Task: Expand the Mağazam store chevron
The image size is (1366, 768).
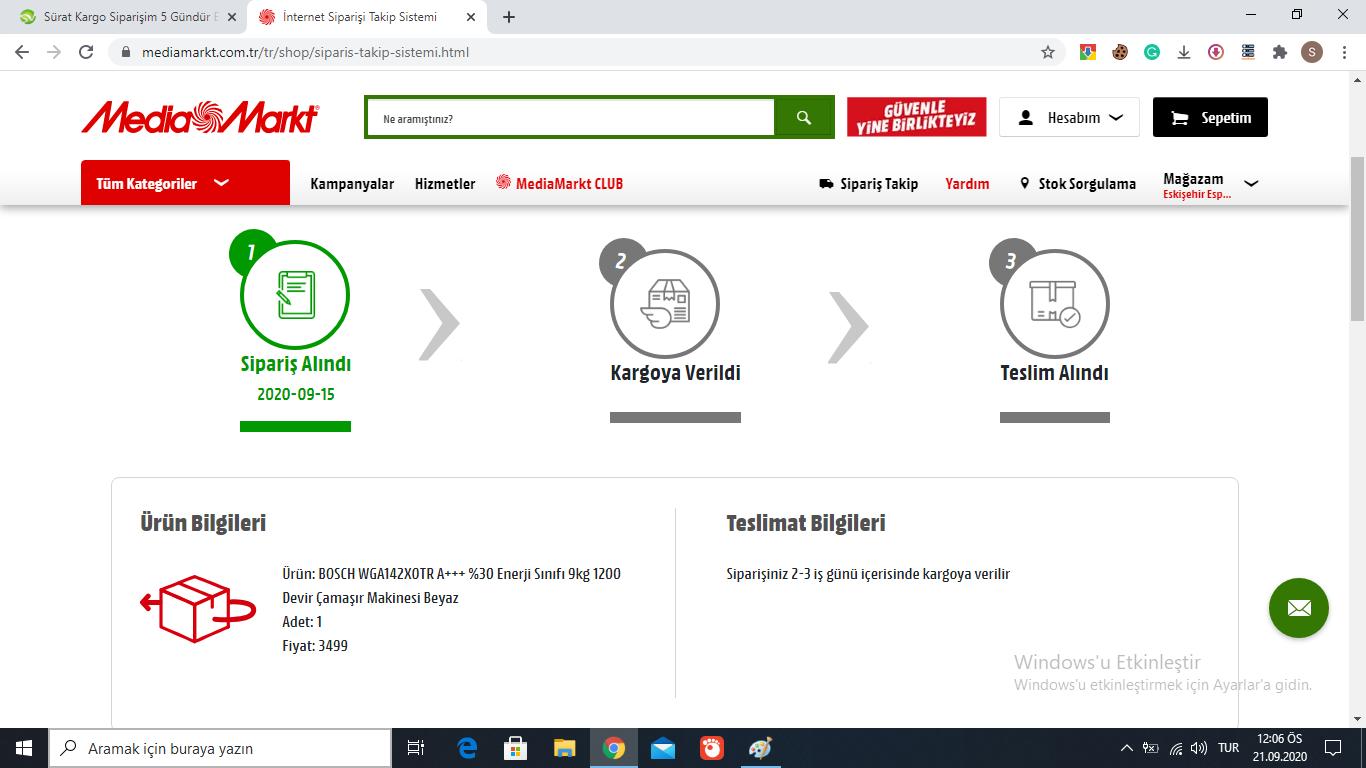Action: [1251, 184]
